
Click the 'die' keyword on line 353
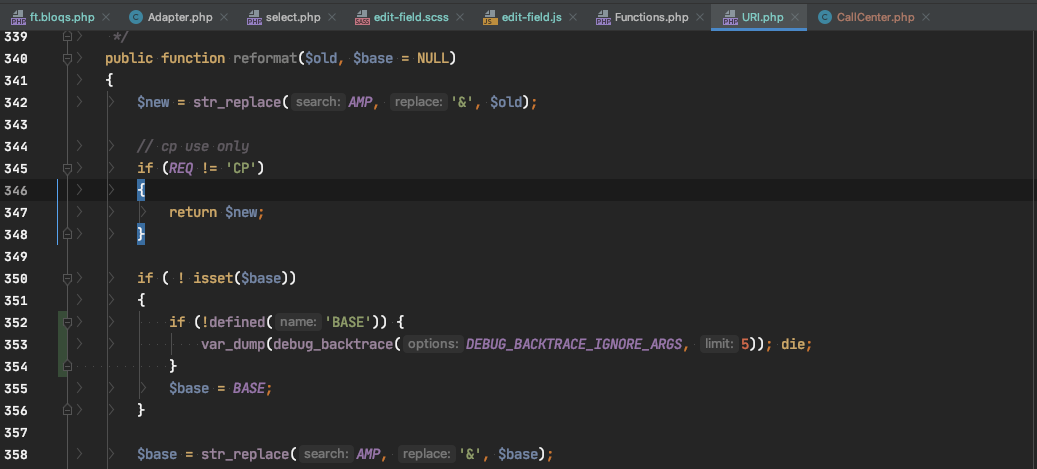pyautogui.click(x=794, y=344)
